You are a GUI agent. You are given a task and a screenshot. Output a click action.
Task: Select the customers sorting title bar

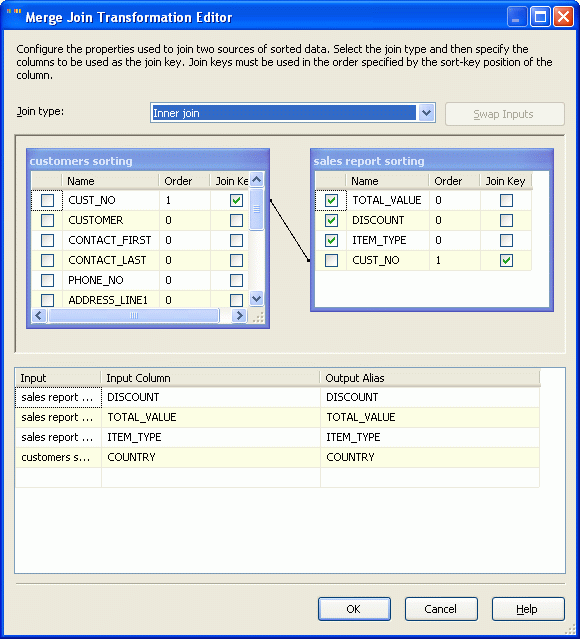tap(148, 161)
